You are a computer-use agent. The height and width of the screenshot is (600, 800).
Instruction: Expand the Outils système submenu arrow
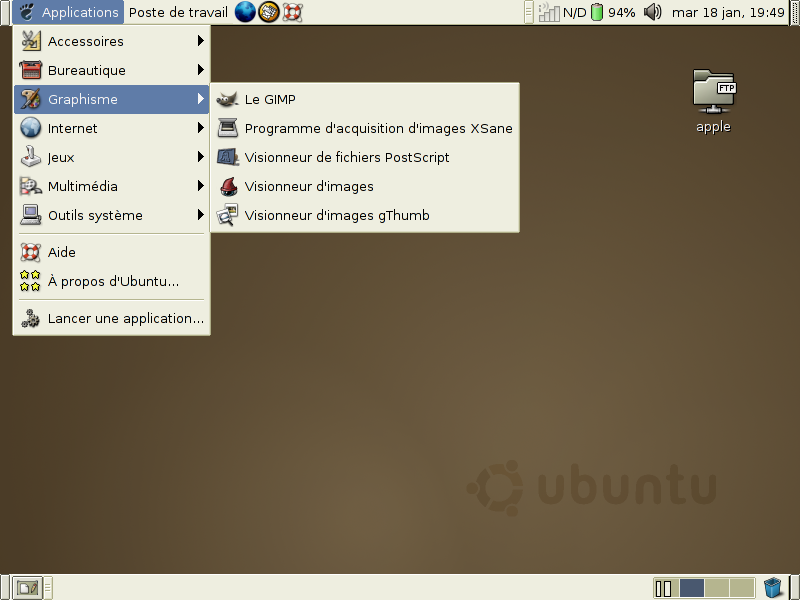point(201,215)
